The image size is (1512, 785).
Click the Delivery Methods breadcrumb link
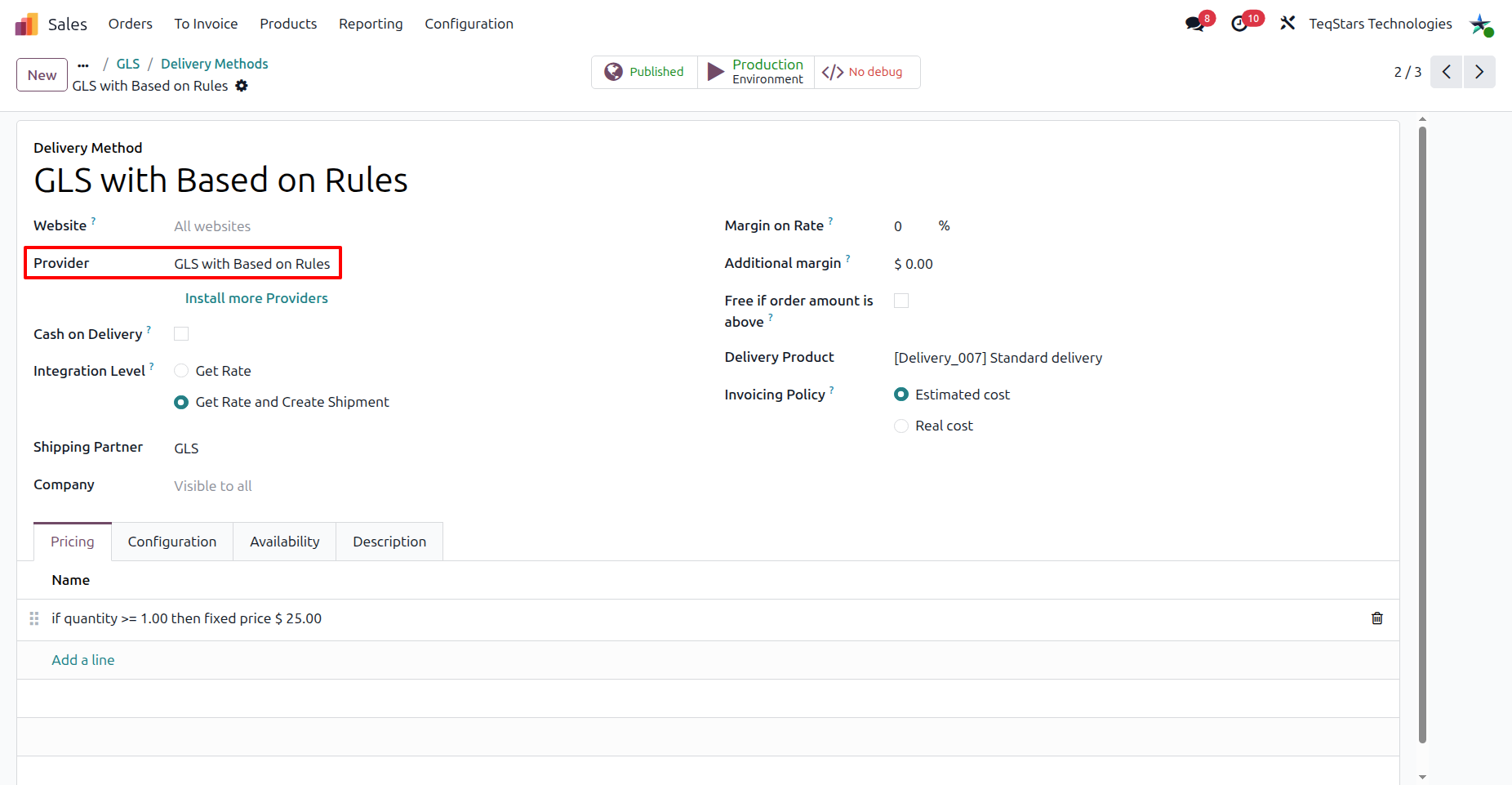tap(215, 64)
